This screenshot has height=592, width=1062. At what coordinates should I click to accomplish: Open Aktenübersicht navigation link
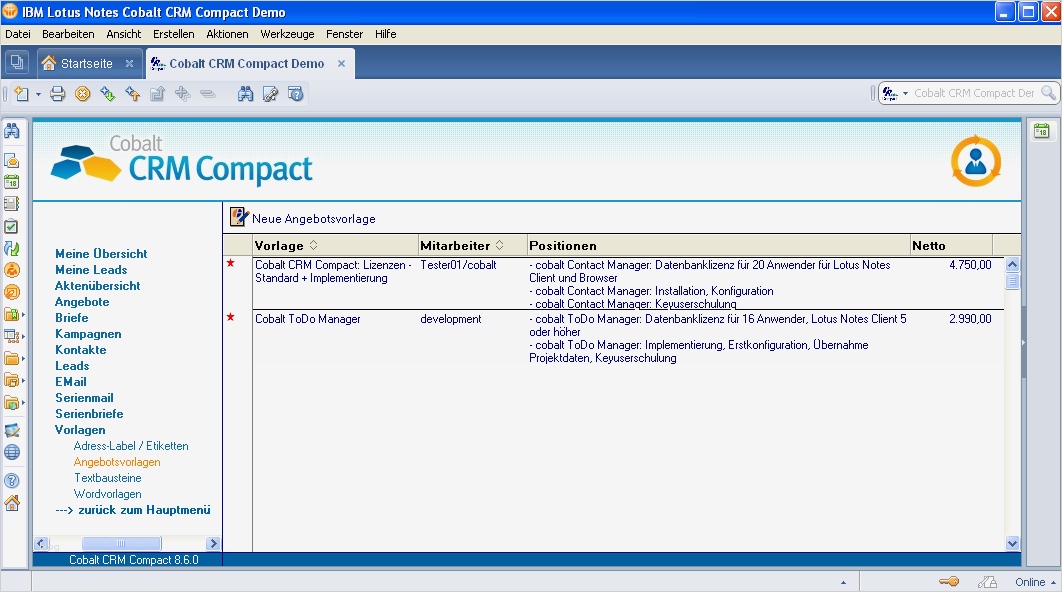pos(98,286)
